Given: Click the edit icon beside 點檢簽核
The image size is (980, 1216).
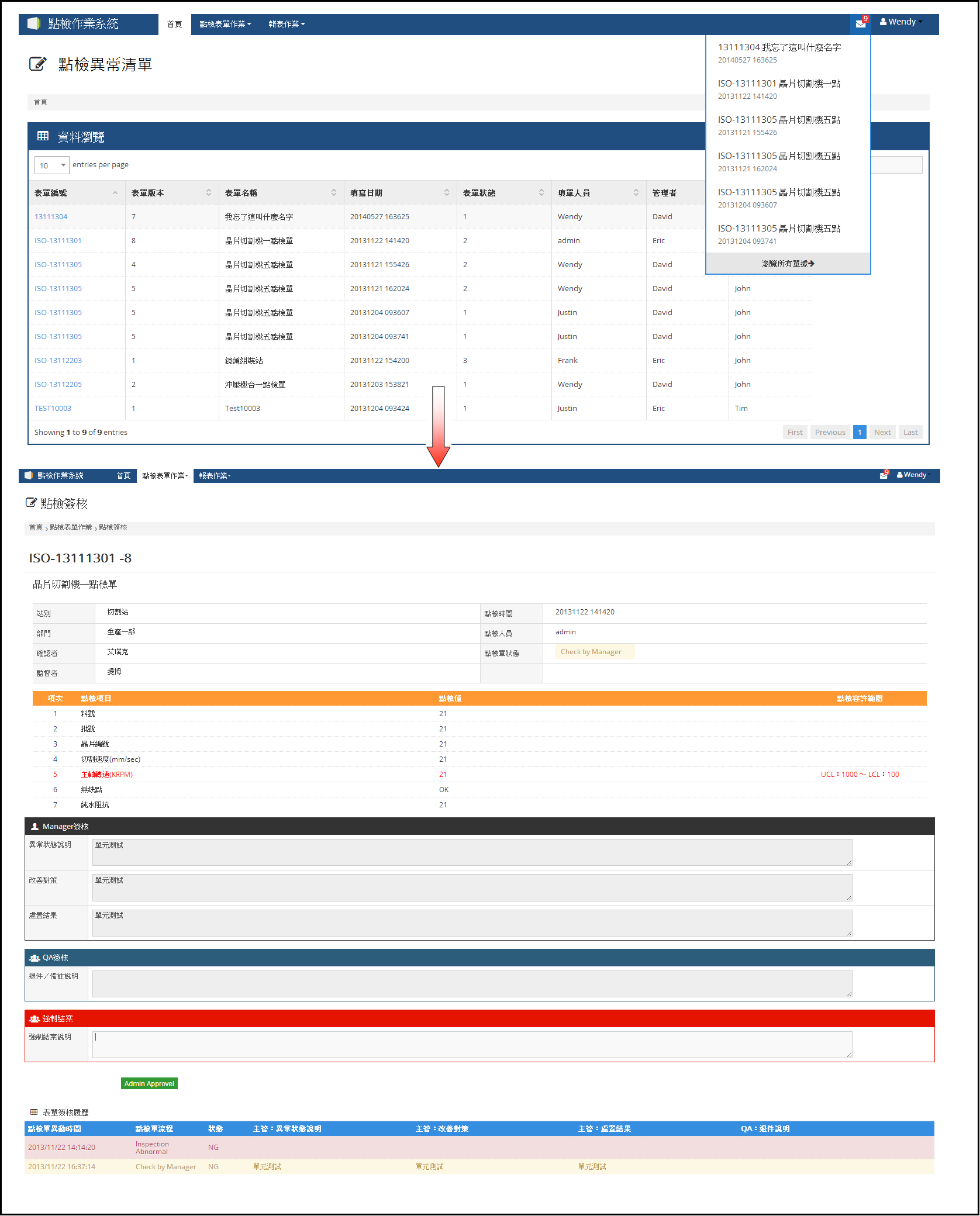Looking at the screenshot, I should click(31, 503).
